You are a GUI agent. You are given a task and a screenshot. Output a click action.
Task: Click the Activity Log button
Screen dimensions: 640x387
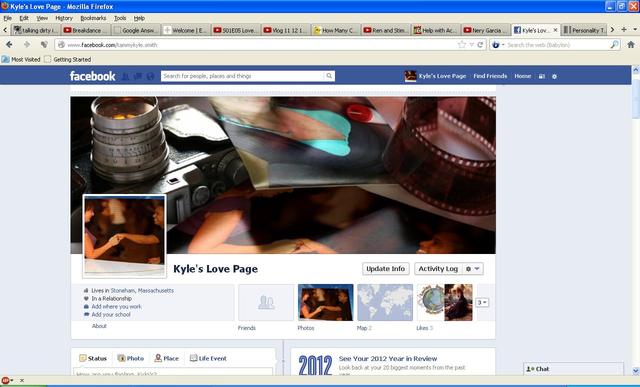point(438,269)
